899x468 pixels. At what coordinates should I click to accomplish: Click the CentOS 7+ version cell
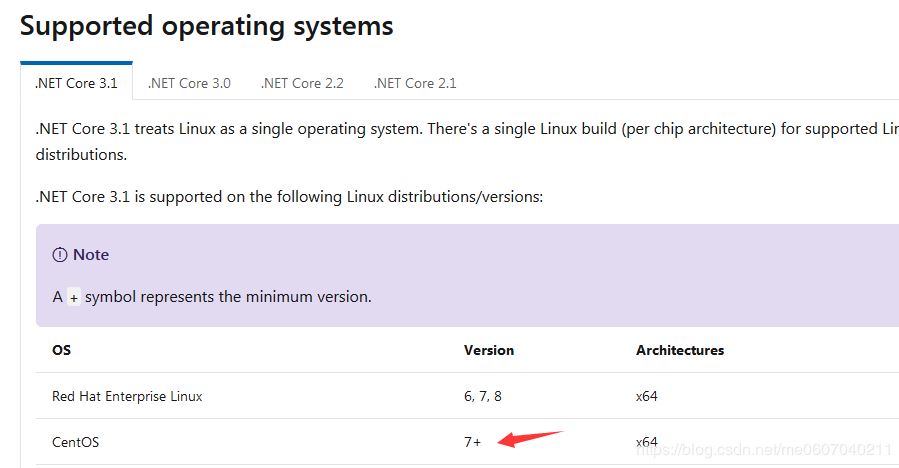tap(473, 442)
